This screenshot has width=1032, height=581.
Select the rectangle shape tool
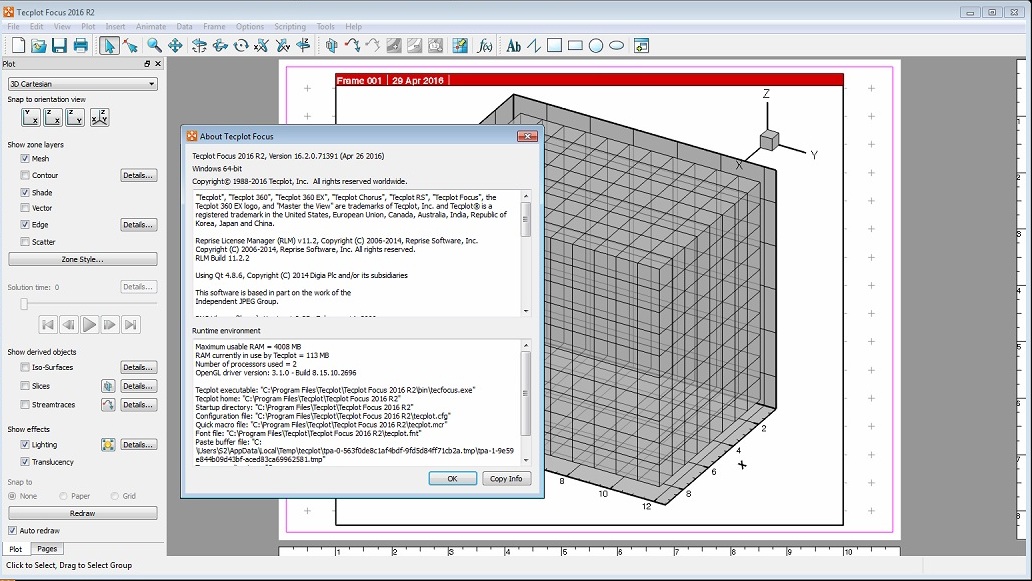[575, 45]
